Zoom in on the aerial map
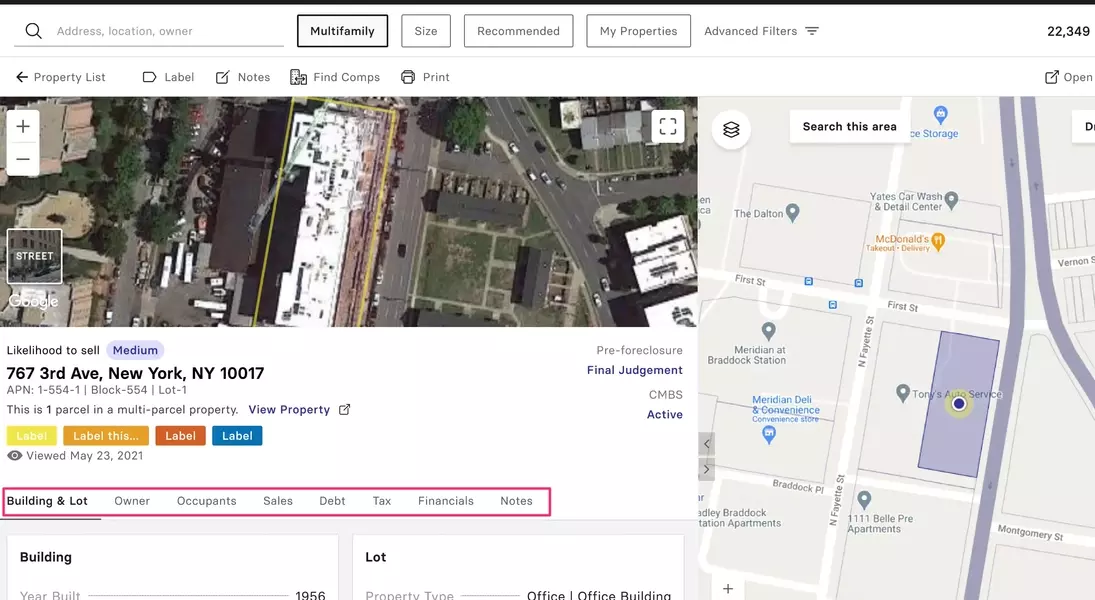 point(23,127)
